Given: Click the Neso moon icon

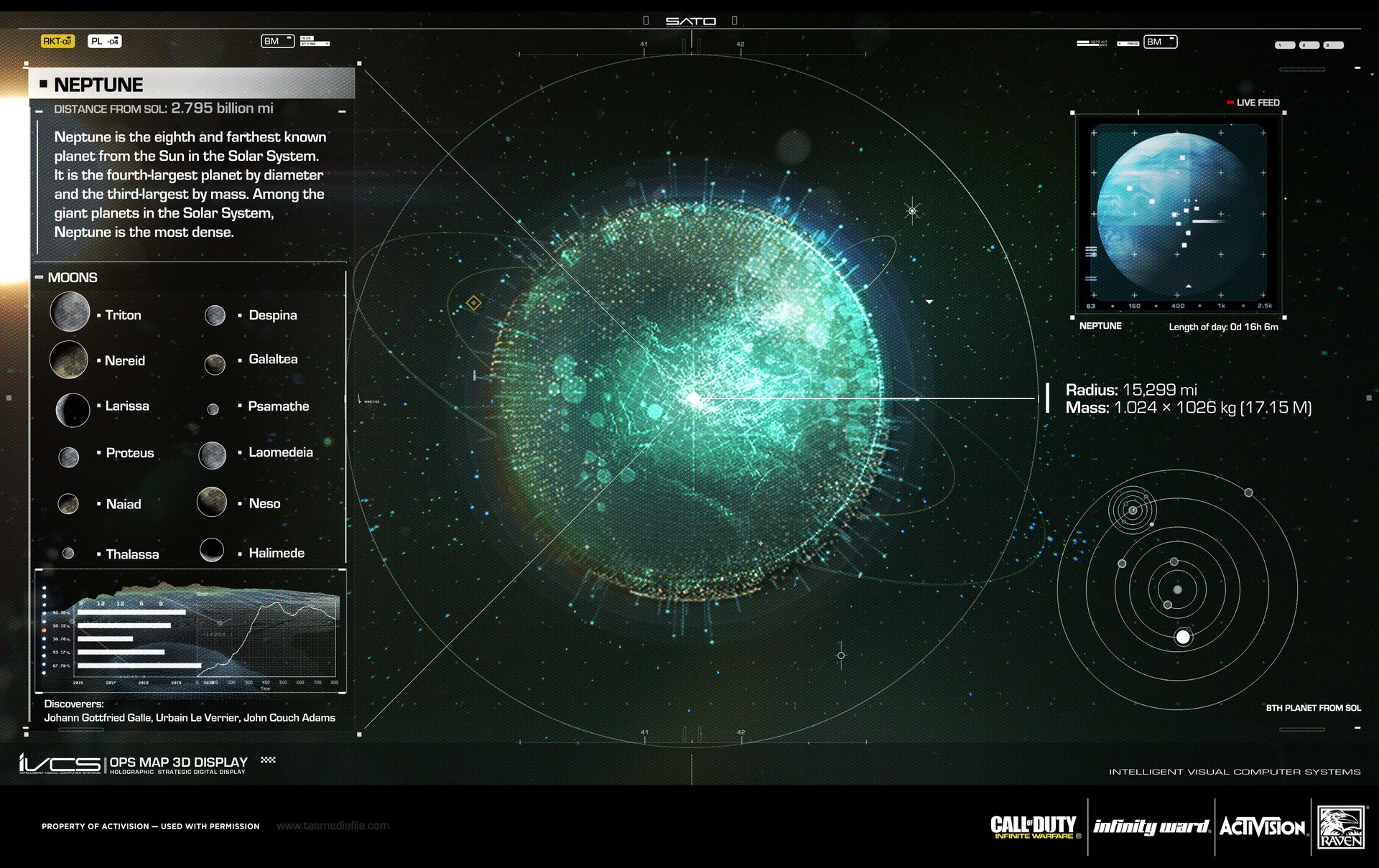Looking at the screenshot, I should 212,503.
